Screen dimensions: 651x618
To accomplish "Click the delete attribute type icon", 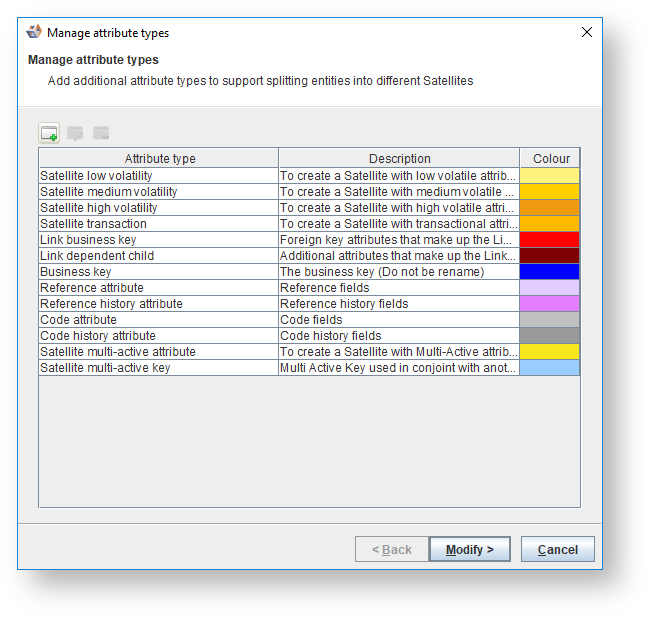I will click(101, 133).
